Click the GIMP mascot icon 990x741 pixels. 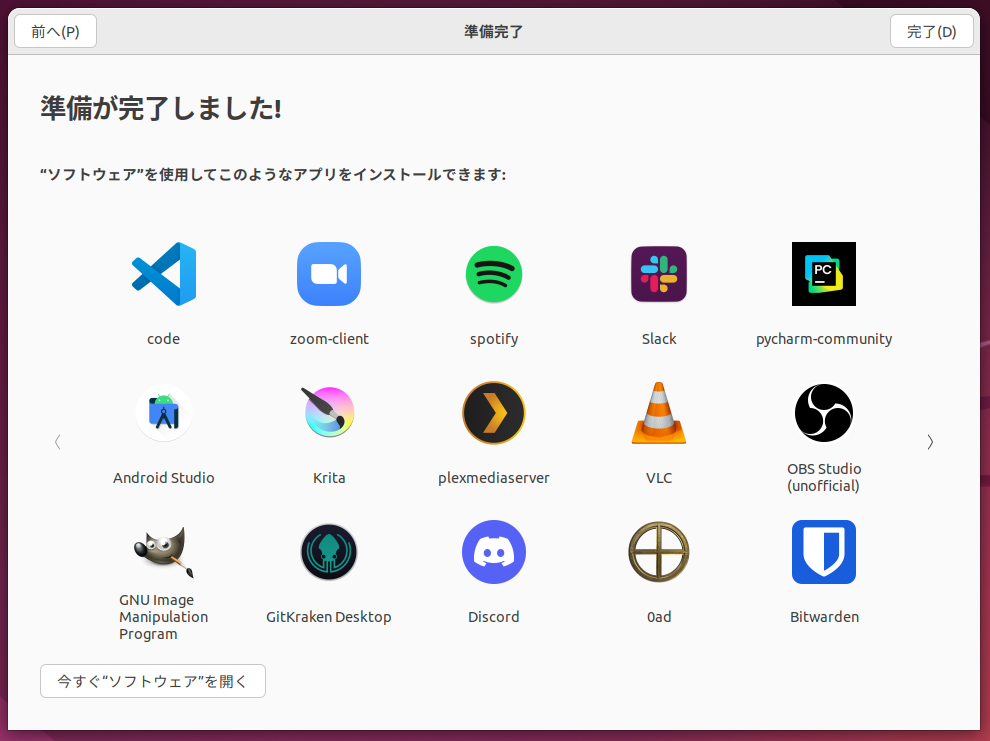(x=164, y=552)
